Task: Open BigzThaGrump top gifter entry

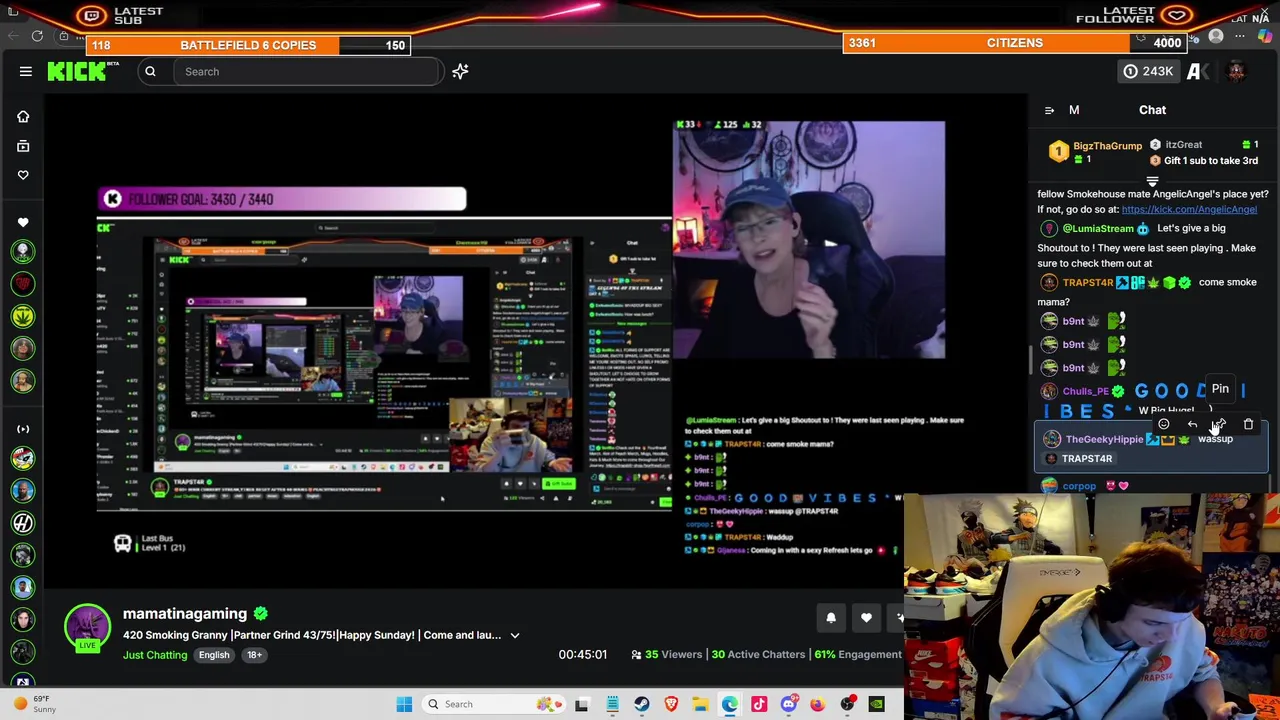Action: coord(1095,152)
